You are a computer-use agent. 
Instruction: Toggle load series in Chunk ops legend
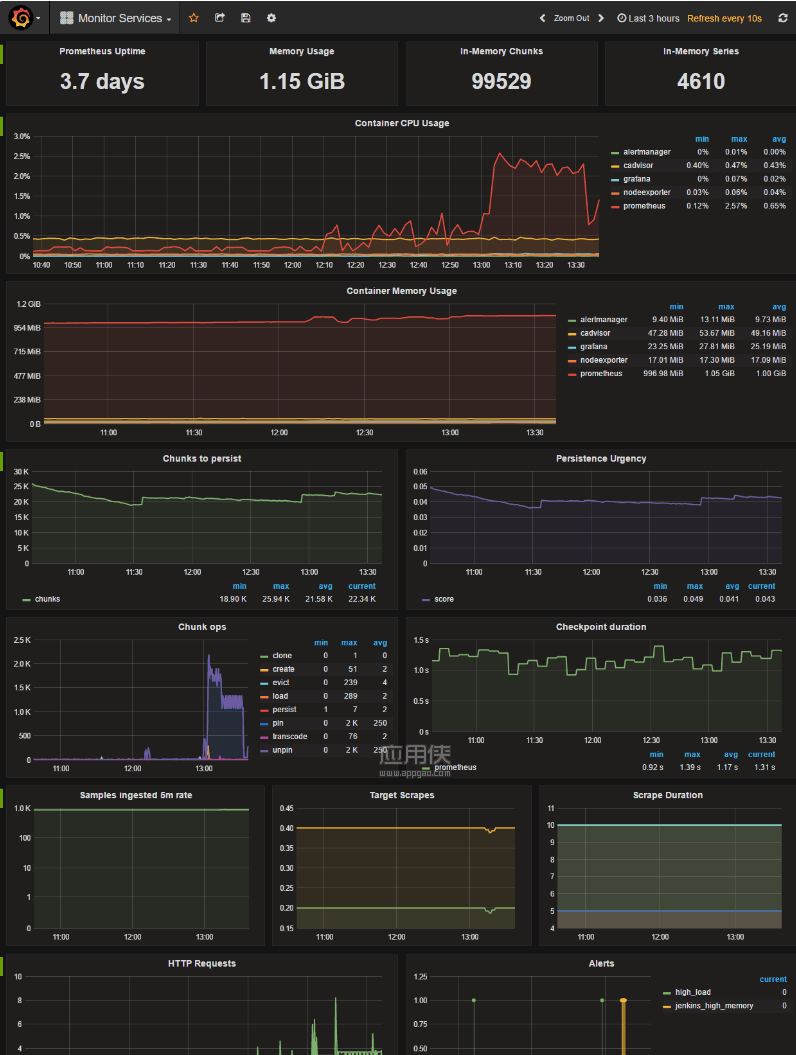pyautogui.click(x=280, y=696)
